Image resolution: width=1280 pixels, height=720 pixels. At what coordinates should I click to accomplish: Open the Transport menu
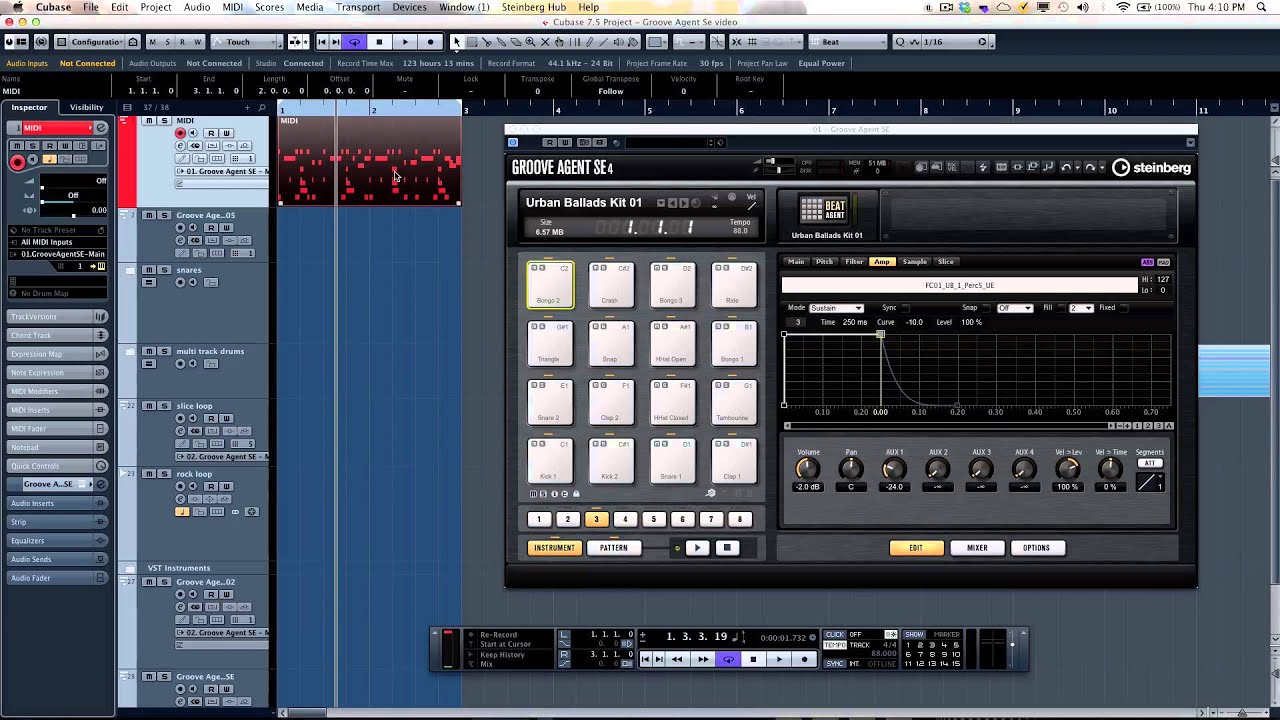tap(358, 7)
